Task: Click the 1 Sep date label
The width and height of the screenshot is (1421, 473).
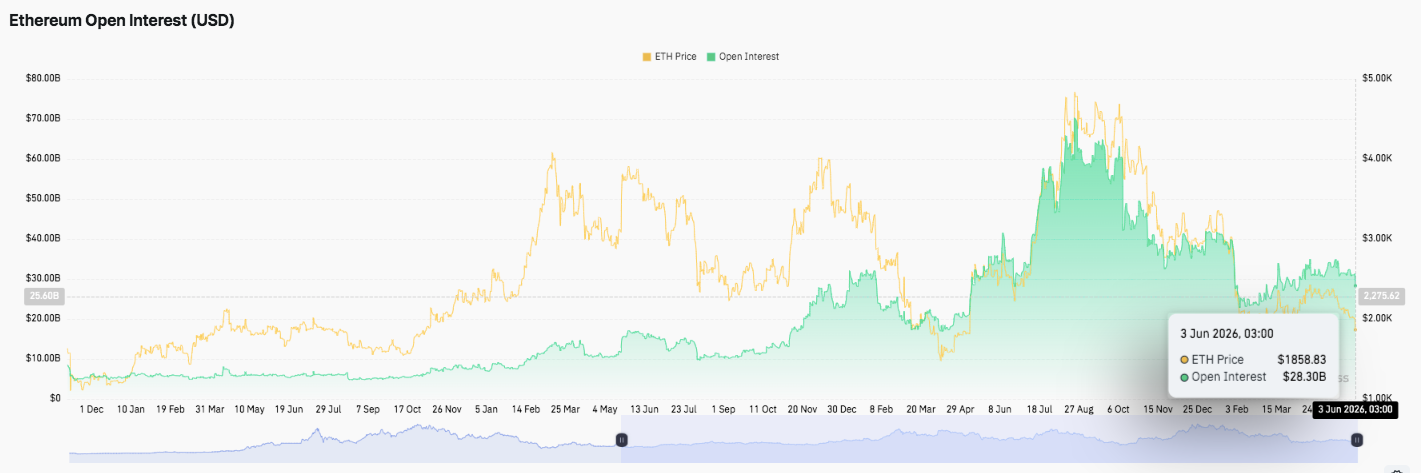Action: (x=723, y=409)
